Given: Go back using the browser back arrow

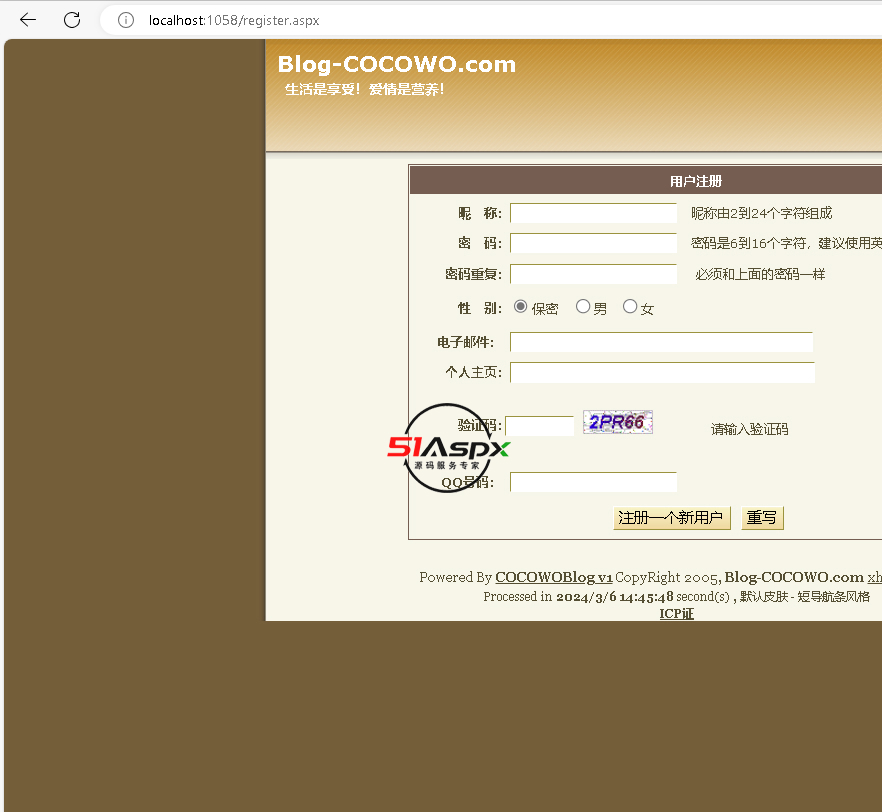Looking at the screenshot, I should click(x=28, y=20).
